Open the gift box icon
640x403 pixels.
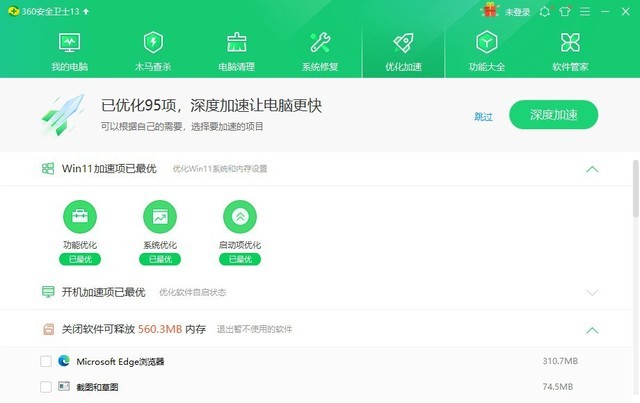(490, 10)
